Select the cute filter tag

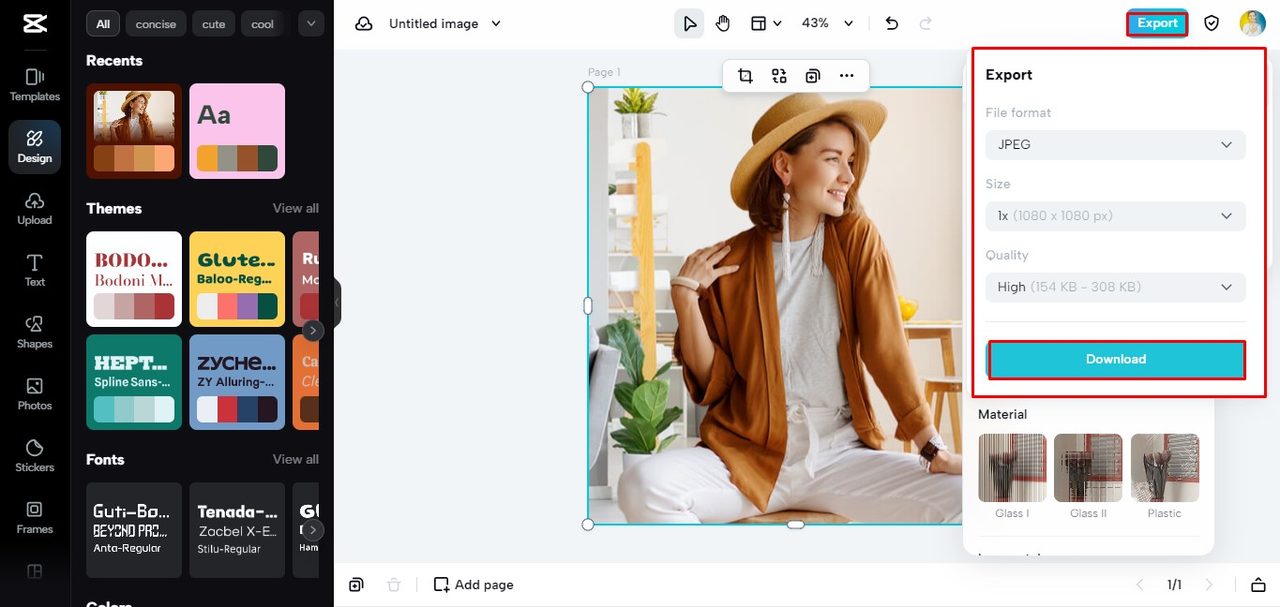click(x=214, y=24)
